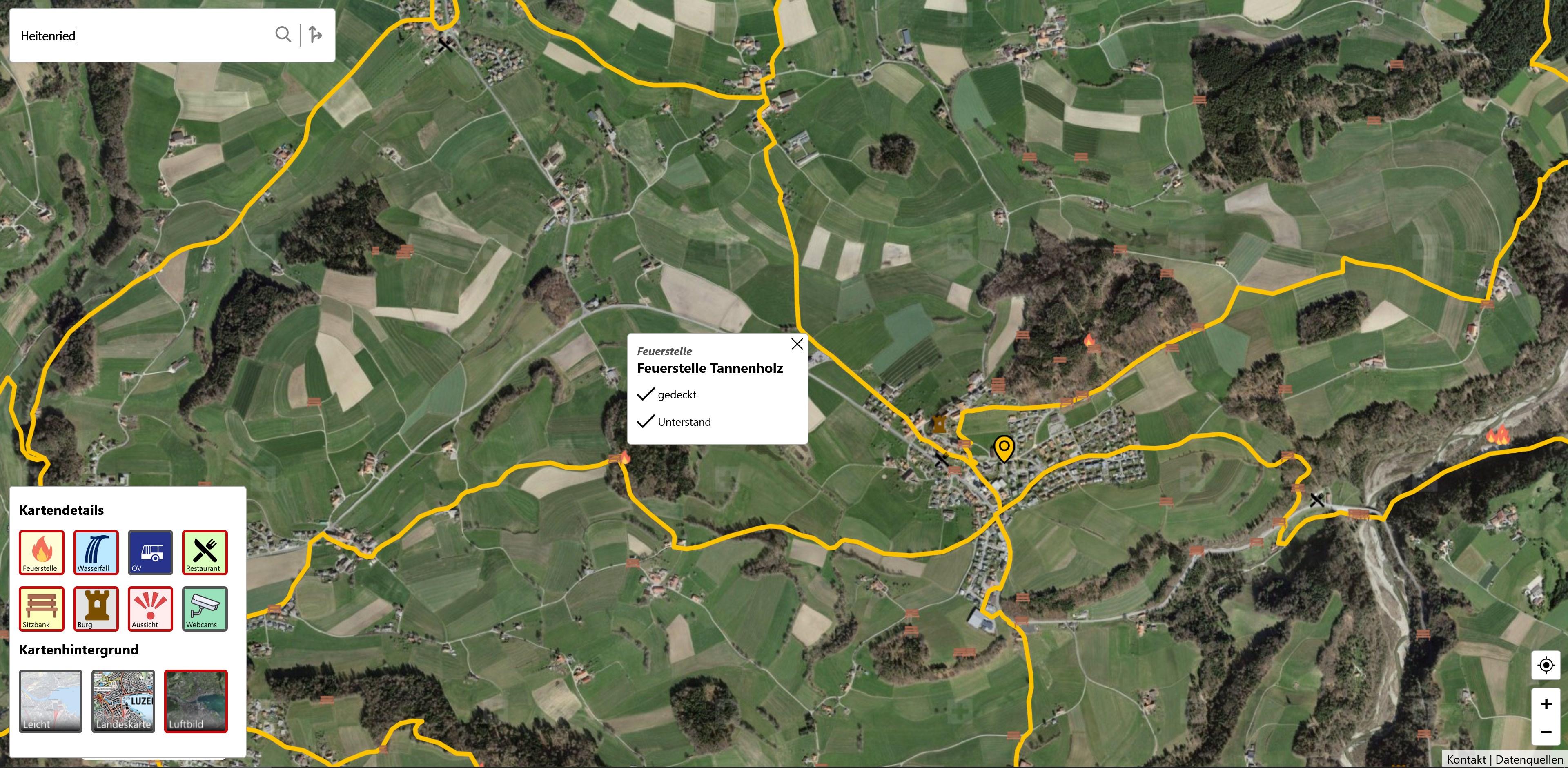Toggle Wasserfall map layer
Image resolution: width=1568 pixels, height=768 pixels.
click(96, 552)
